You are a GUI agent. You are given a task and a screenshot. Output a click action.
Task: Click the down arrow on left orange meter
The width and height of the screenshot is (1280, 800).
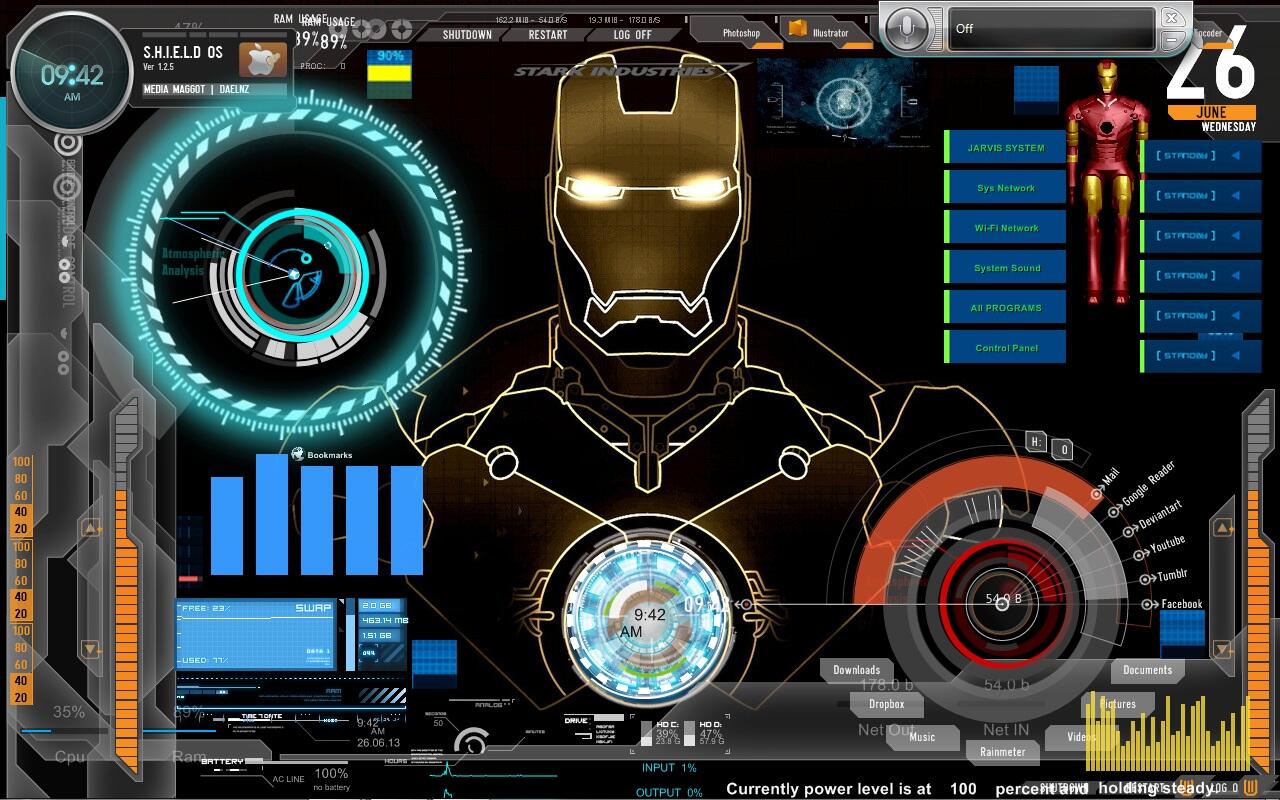pos(91,649)
